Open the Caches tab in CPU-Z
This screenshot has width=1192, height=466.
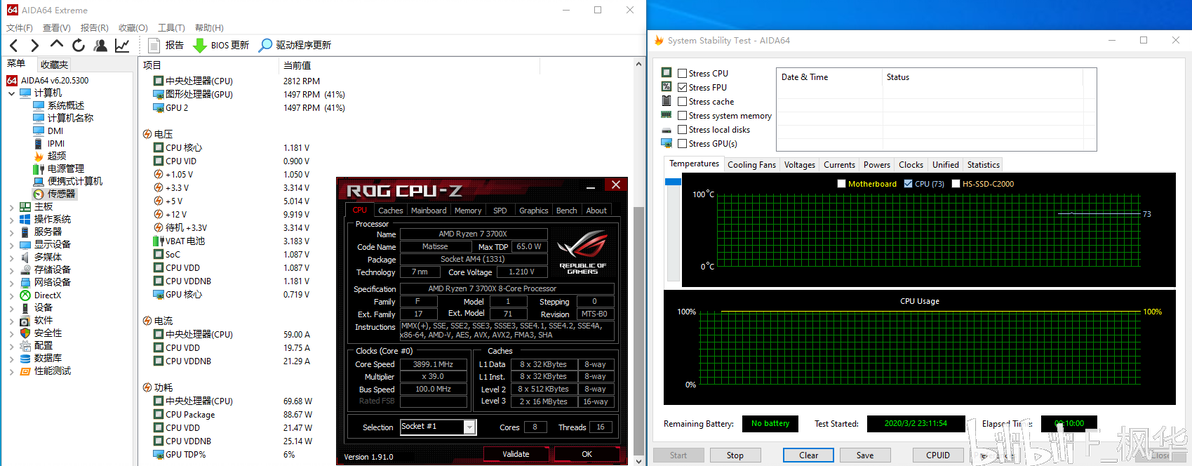click(391, 211)
